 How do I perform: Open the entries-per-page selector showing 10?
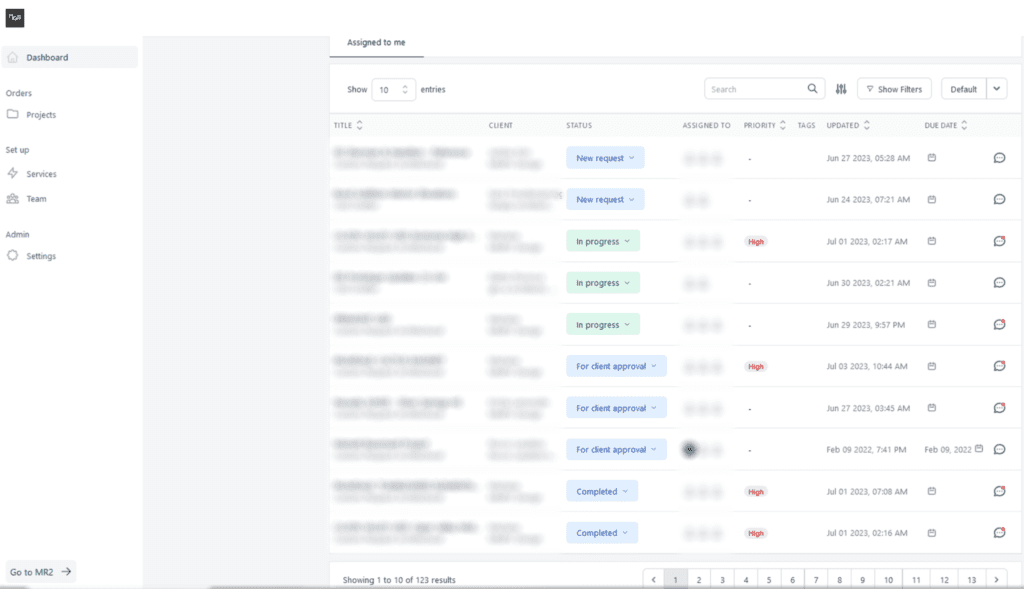tap(393, 89)
